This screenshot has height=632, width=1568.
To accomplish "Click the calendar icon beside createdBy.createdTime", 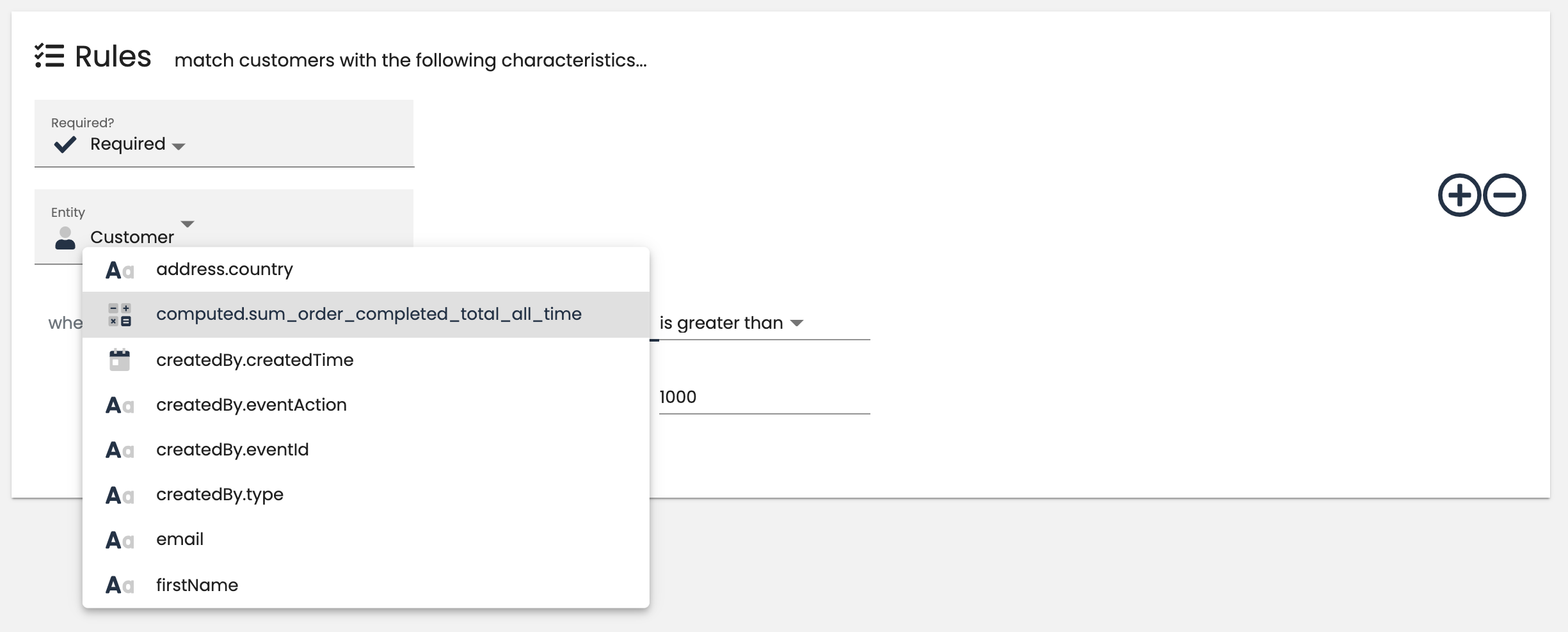I will tap(120, 360).
